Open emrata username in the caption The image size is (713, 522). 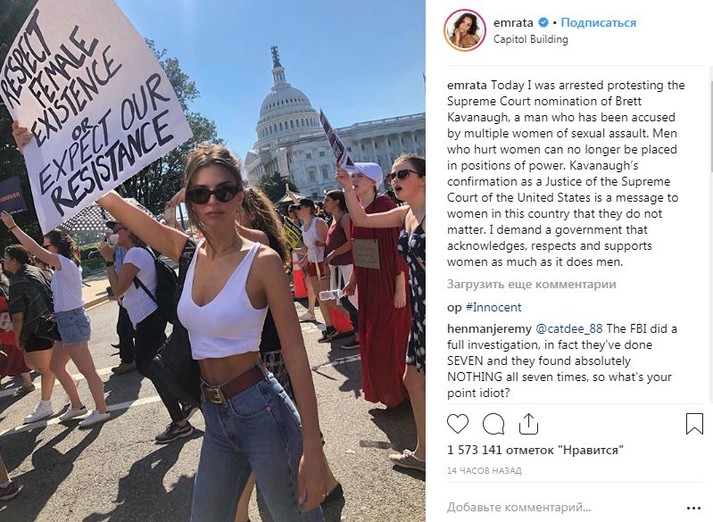[x=467, y=85]
